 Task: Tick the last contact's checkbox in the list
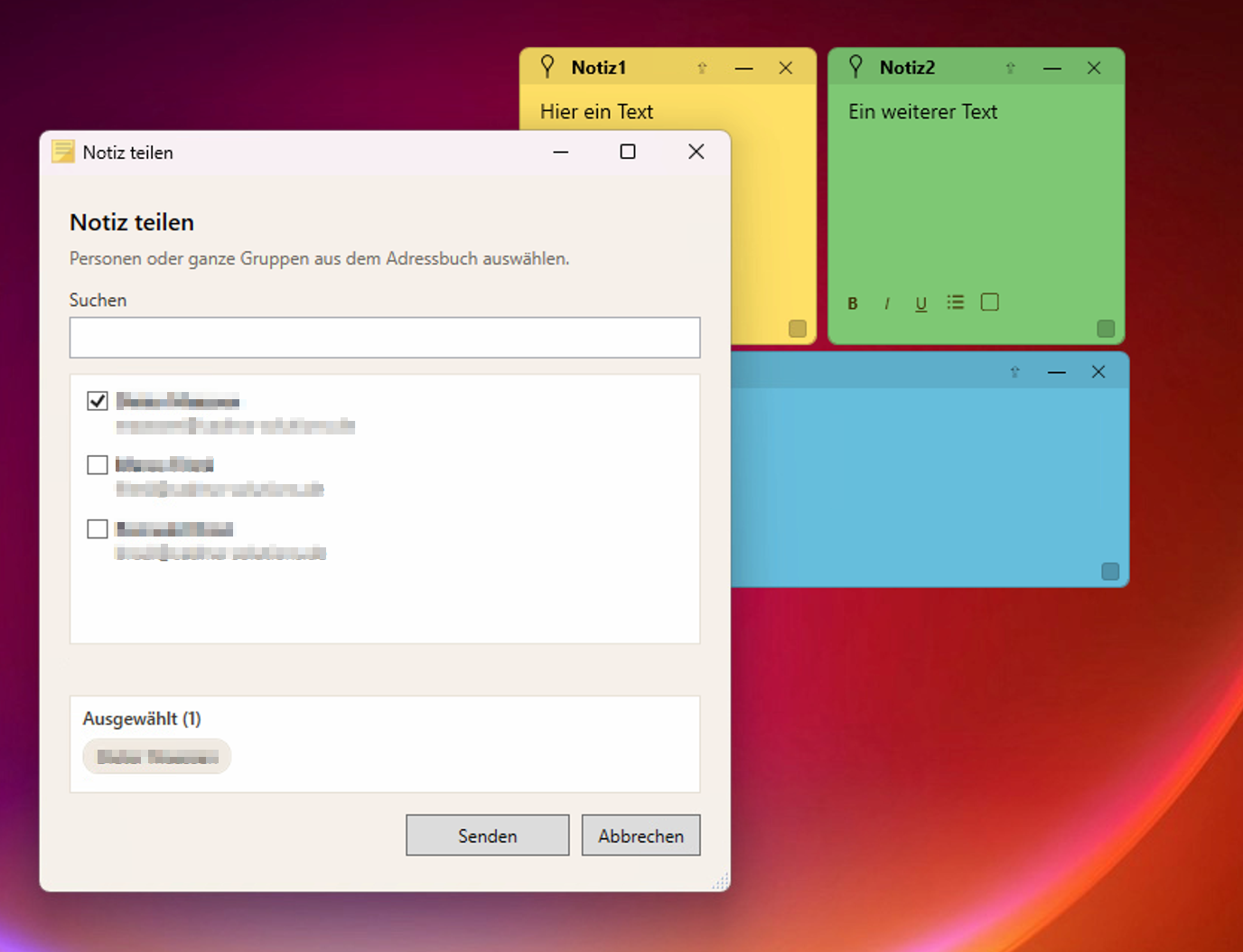click(x=98, y=529)
